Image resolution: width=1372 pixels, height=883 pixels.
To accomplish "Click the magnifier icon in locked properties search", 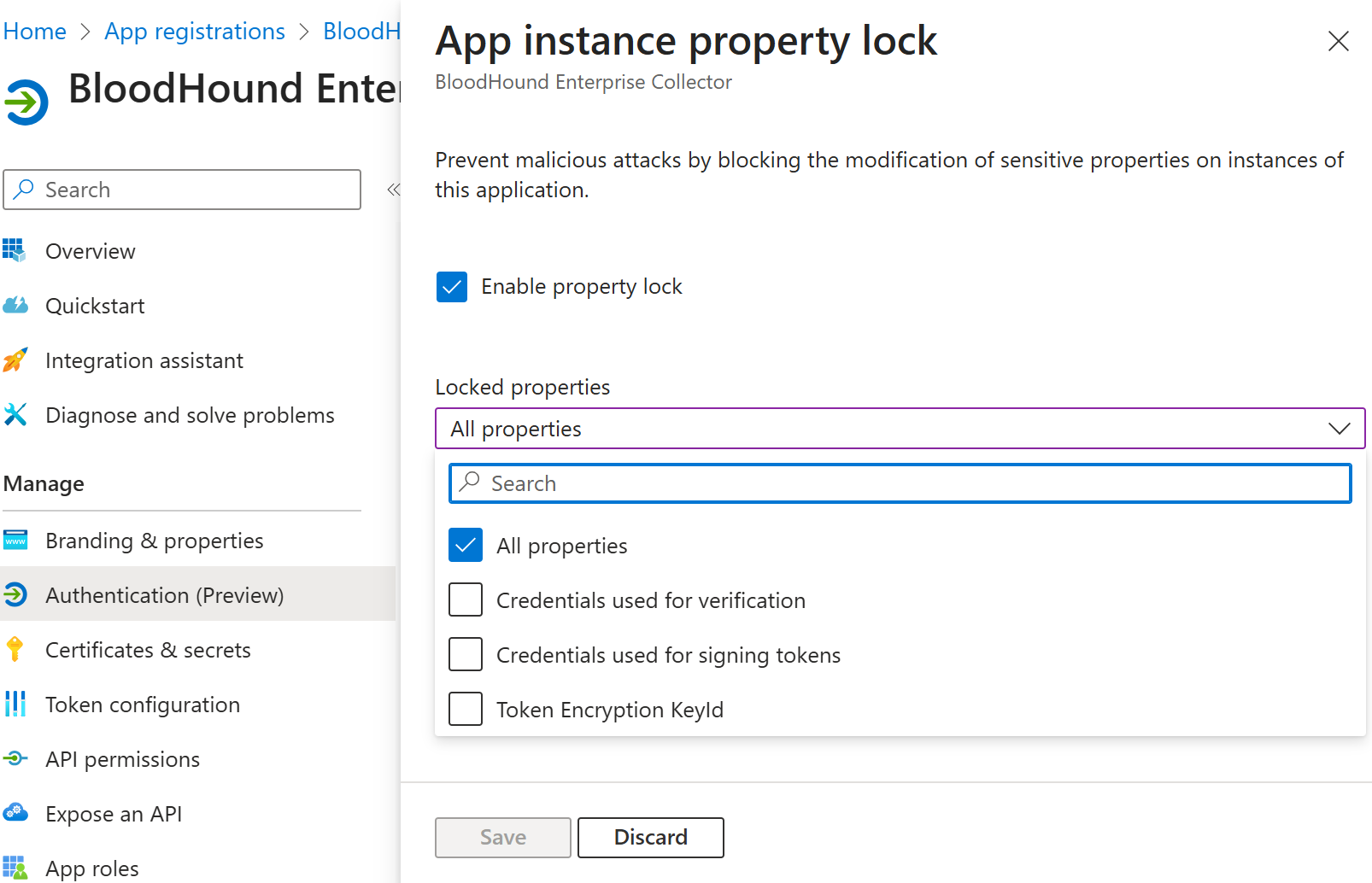I will [469, 482].
